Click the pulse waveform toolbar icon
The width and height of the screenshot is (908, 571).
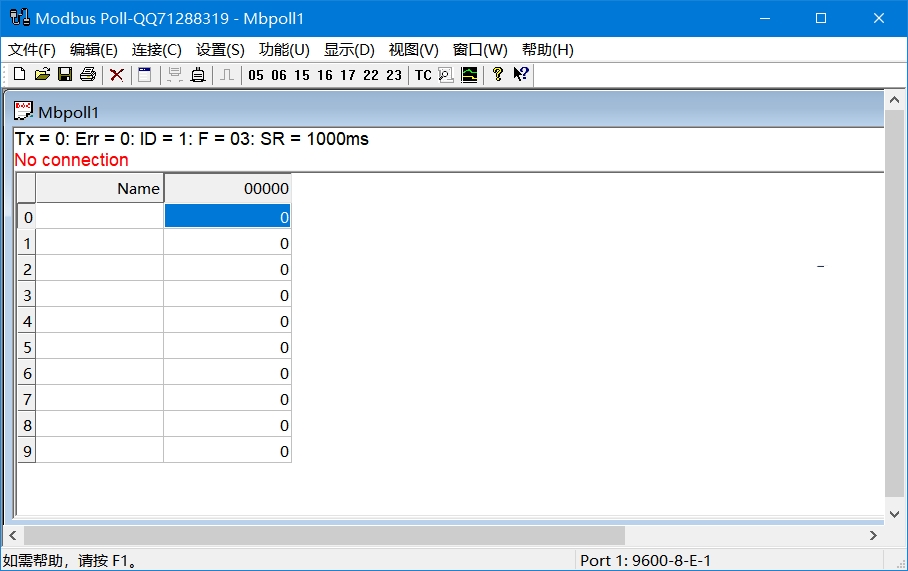click(227, 75)
